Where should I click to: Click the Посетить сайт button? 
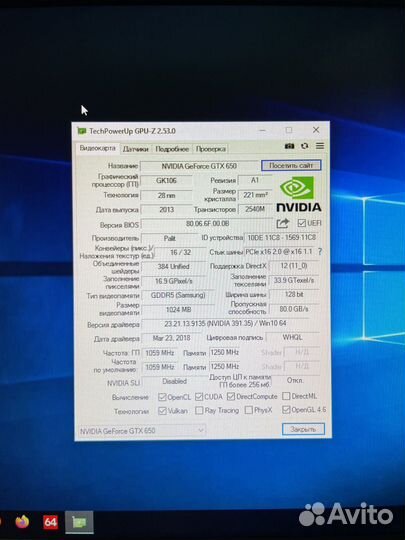[291, 165]
